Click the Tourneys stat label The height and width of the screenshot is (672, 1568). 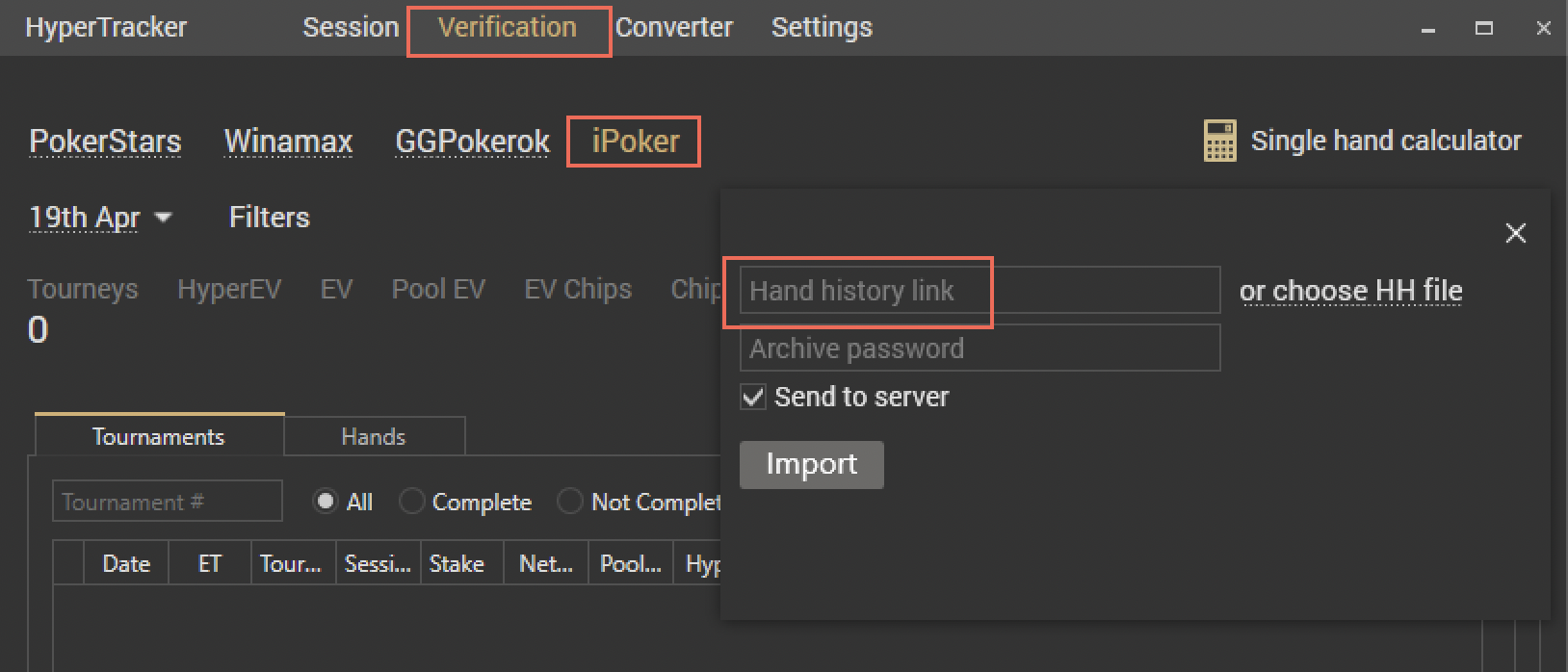(83, 289)
